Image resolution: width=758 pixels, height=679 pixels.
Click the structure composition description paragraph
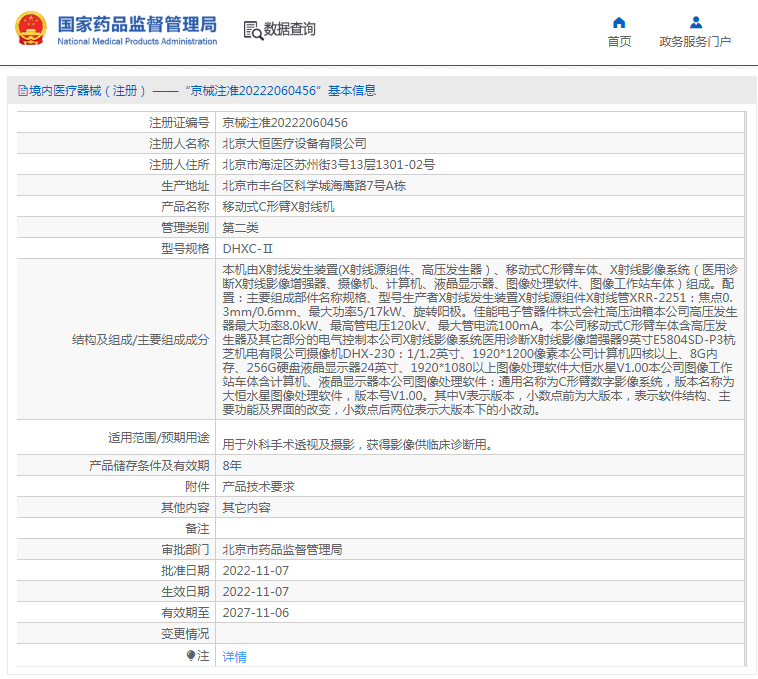480,340
